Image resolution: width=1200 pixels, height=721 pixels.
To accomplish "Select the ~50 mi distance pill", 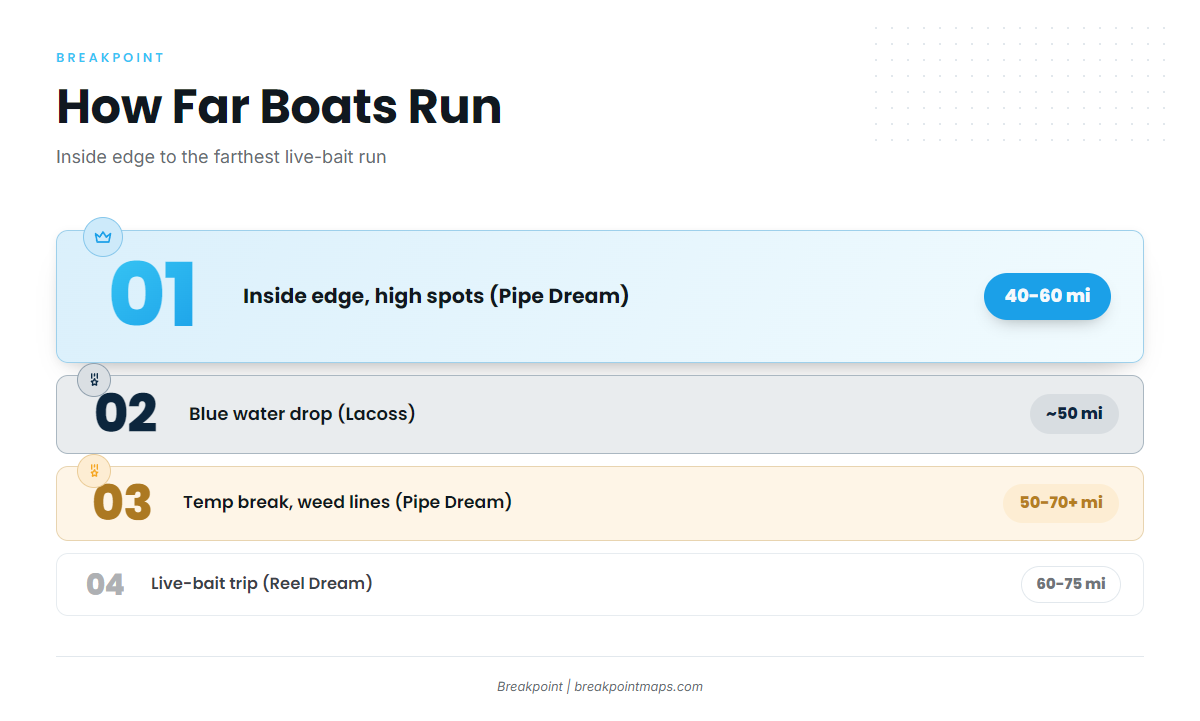I will (1074, 414).
